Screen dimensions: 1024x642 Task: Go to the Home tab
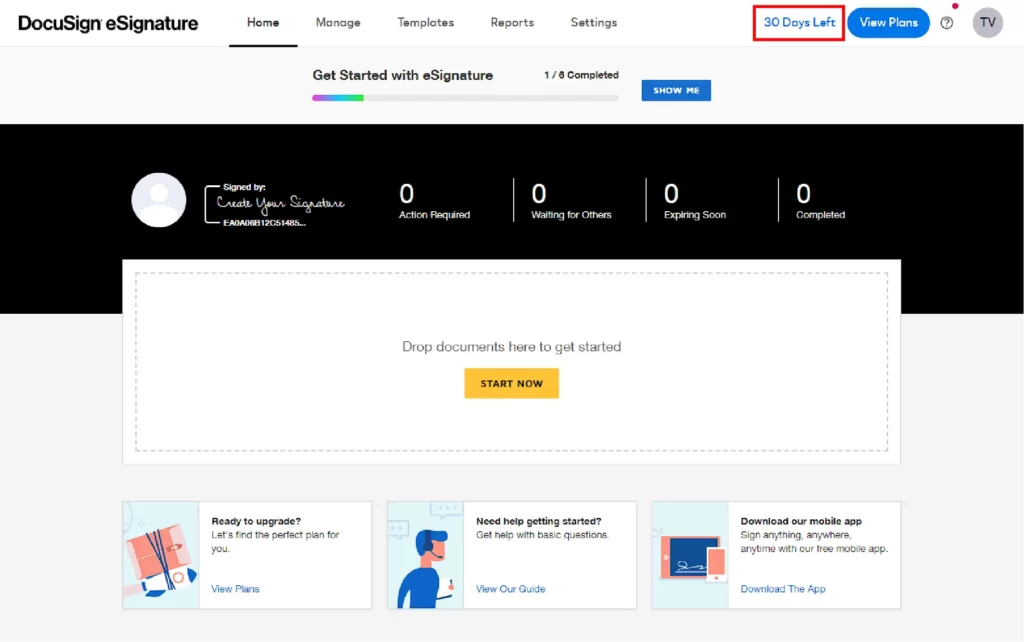point(263,23)
